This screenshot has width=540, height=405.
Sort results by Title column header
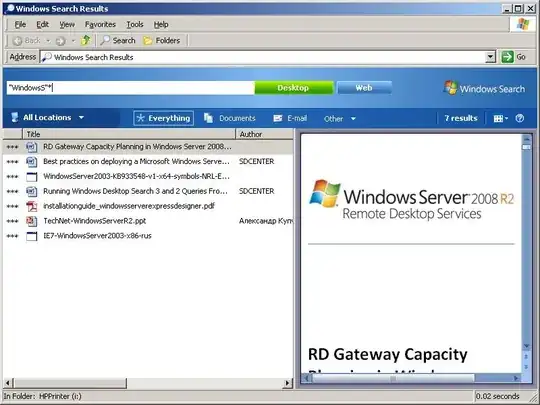tap(129, 134)
